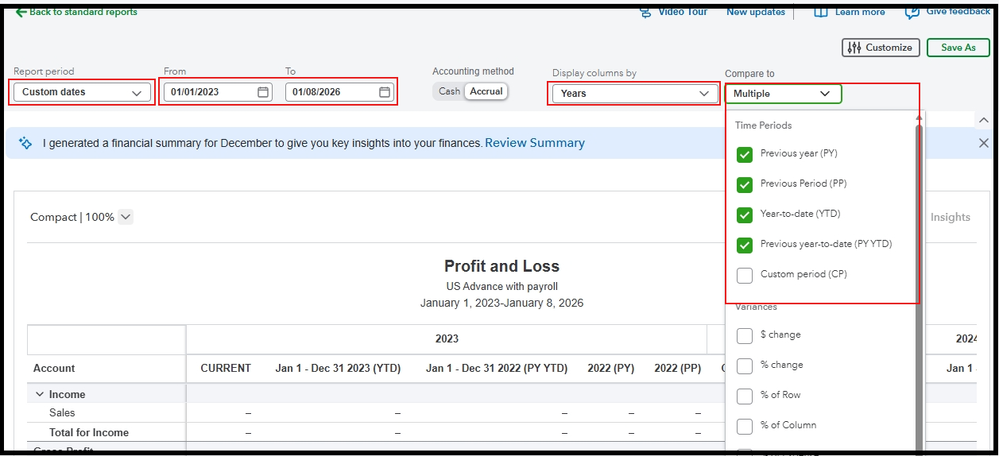Open the From date calendar icon
The width and height of the screenshot is (999, 456).
[263, 92]
